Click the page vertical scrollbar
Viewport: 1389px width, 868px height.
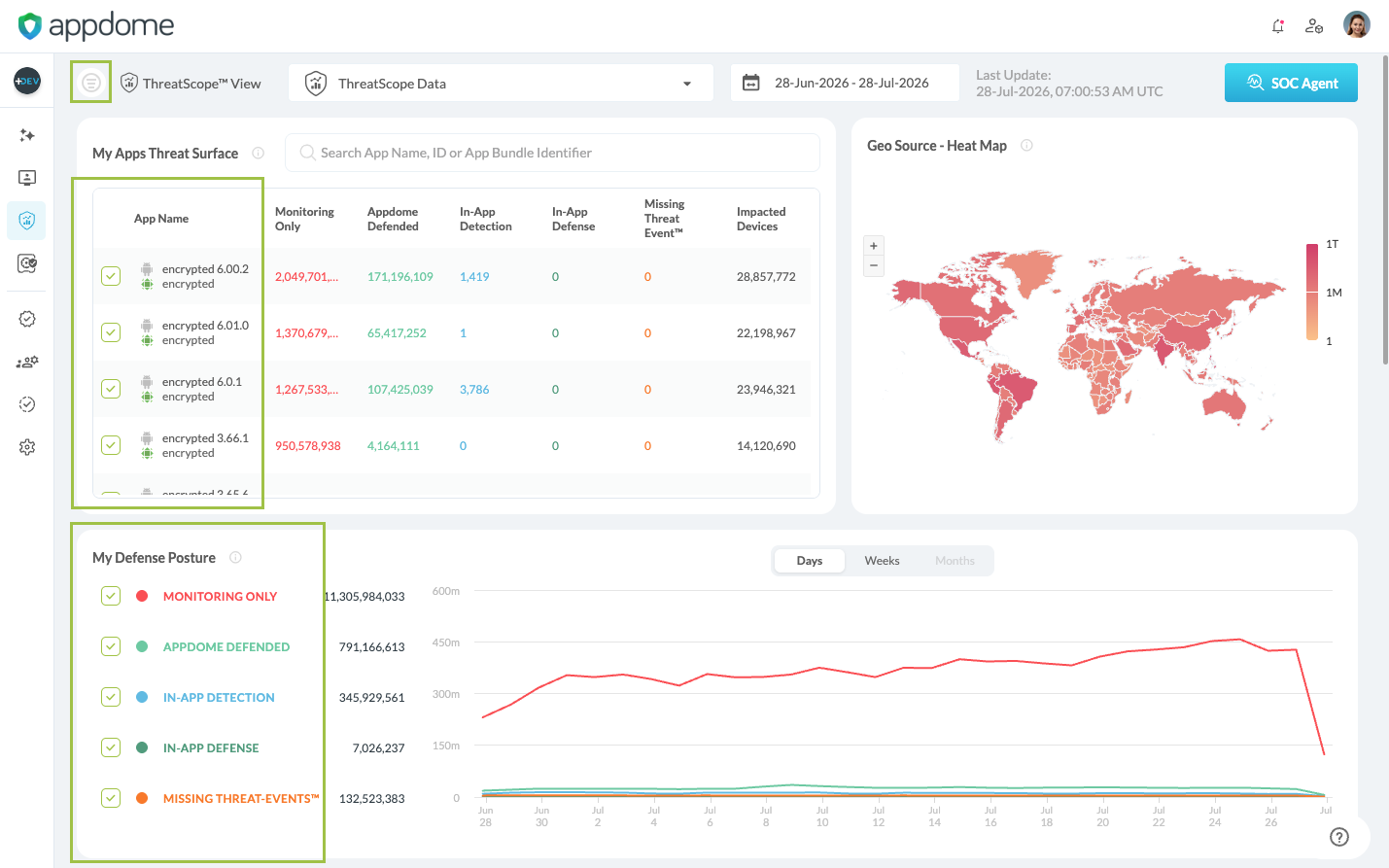1385,209
